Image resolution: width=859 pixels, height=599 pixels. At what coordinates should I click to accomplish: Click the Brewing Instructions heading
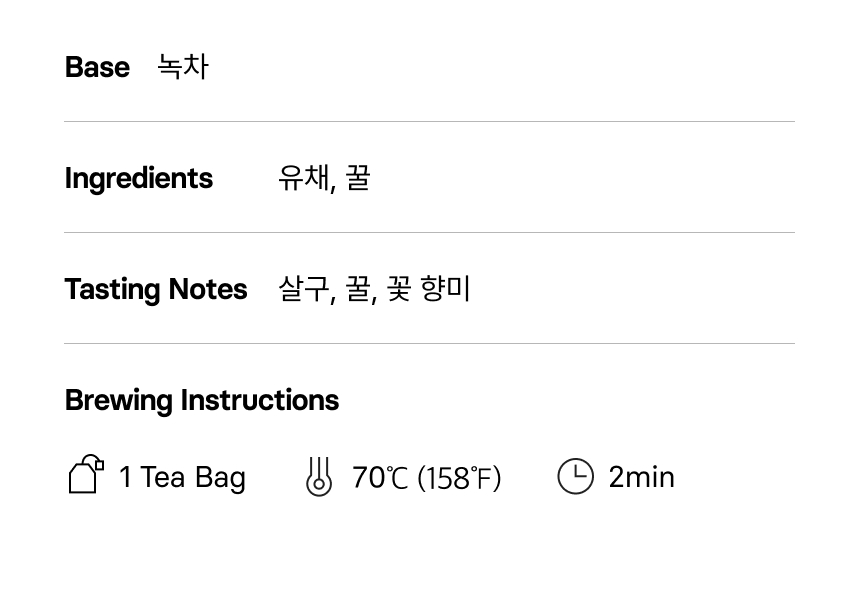point(201,400)
